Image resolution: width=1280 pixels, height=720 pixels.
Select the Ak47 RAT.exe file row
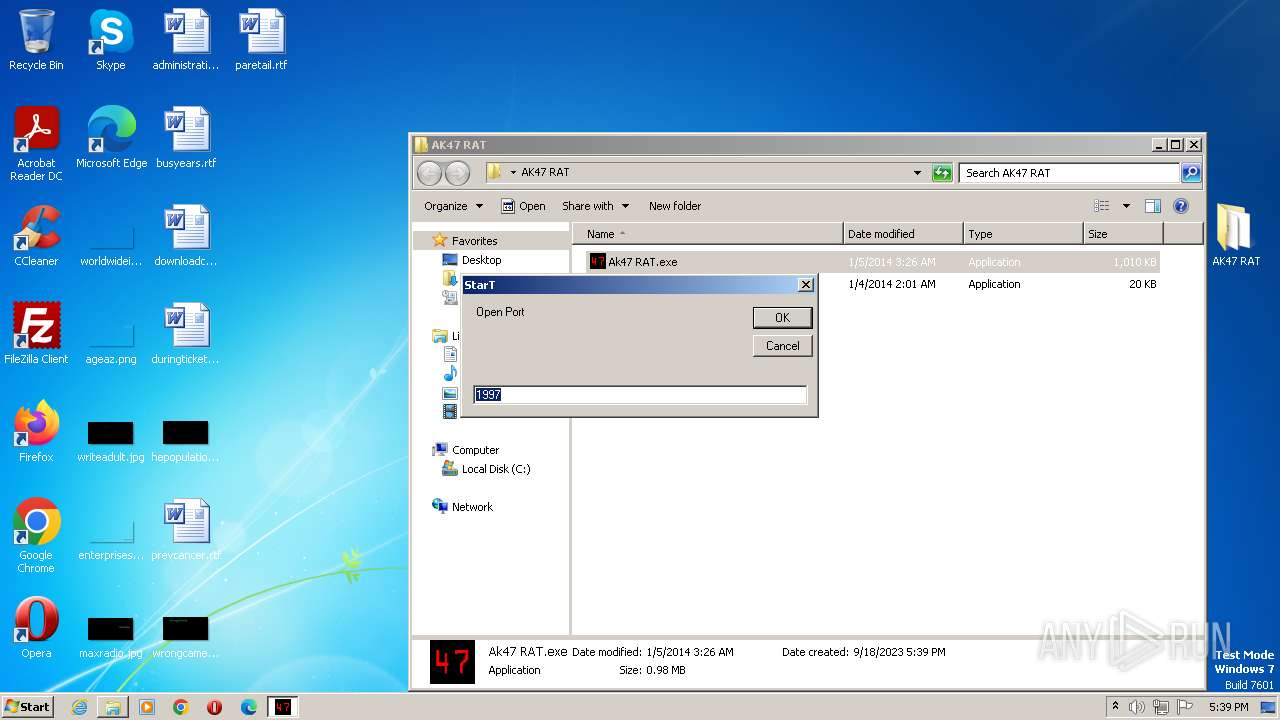click(x=872, y=262)
